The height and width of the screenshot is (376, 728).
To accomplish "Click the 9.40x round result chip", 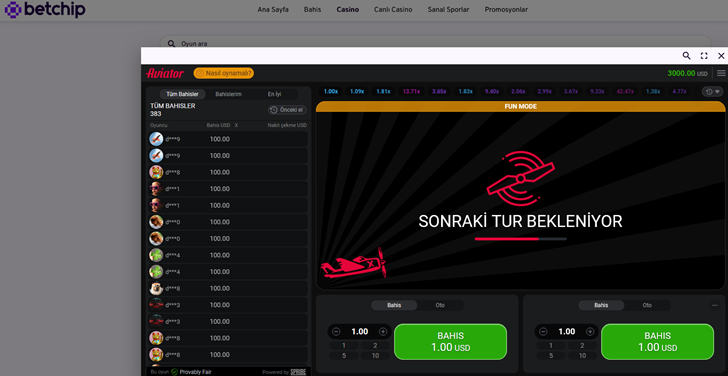I will (x=492, y=91).
